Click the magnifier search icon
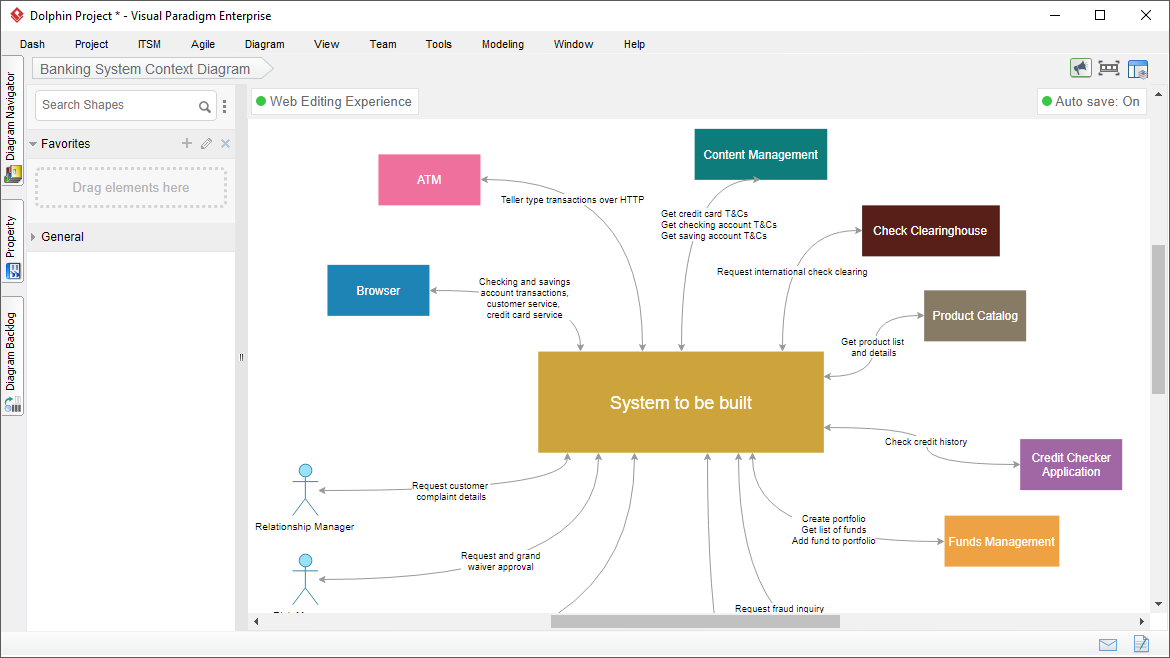This screenshot has width=1170, height=658. tap(204, 106)
